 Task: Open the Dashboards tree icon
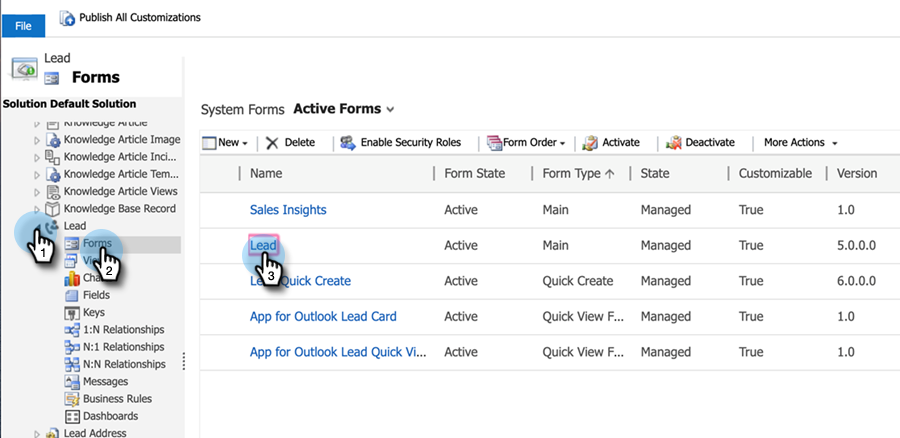point(72,416)
